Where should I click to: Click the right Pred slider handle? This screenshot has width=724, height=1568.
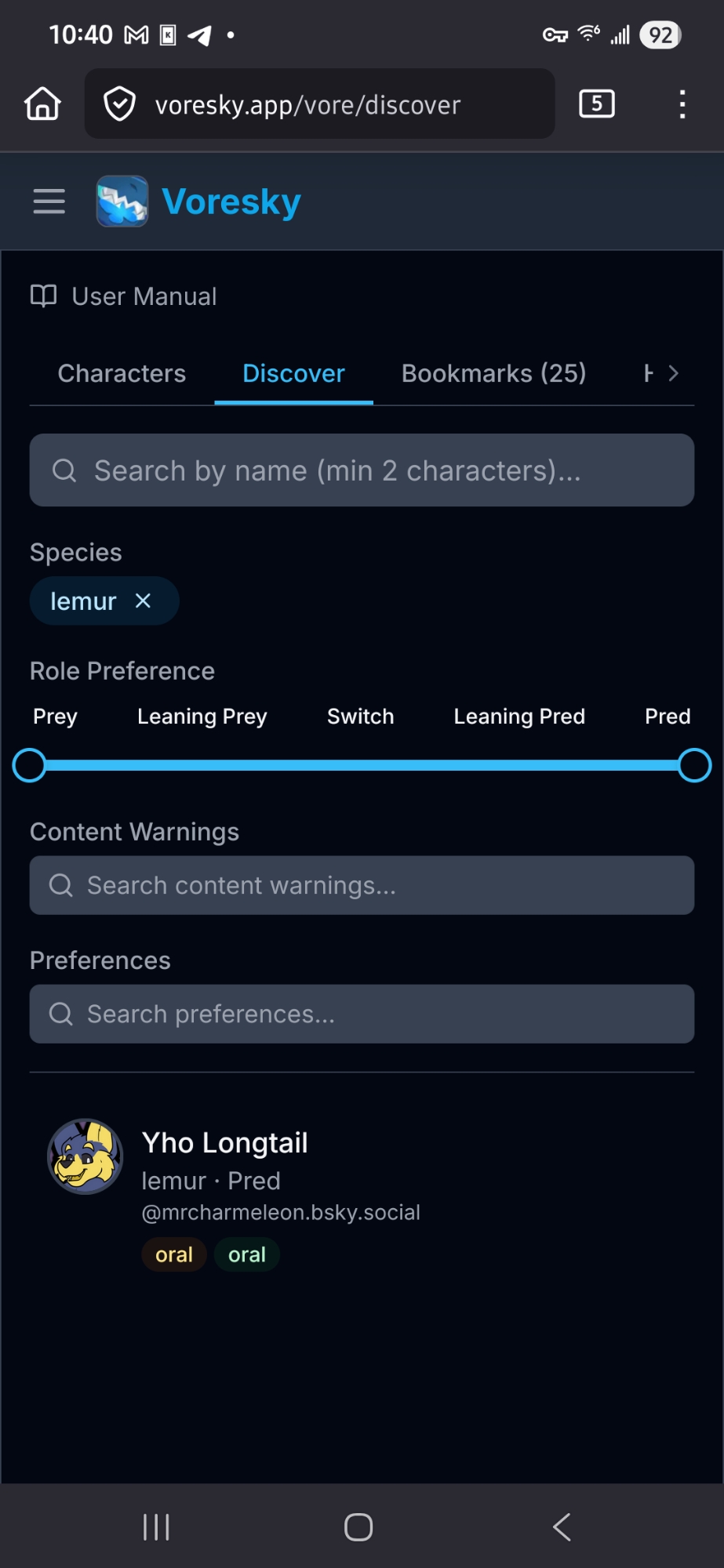pyautogui.click(x=694, y=765)
